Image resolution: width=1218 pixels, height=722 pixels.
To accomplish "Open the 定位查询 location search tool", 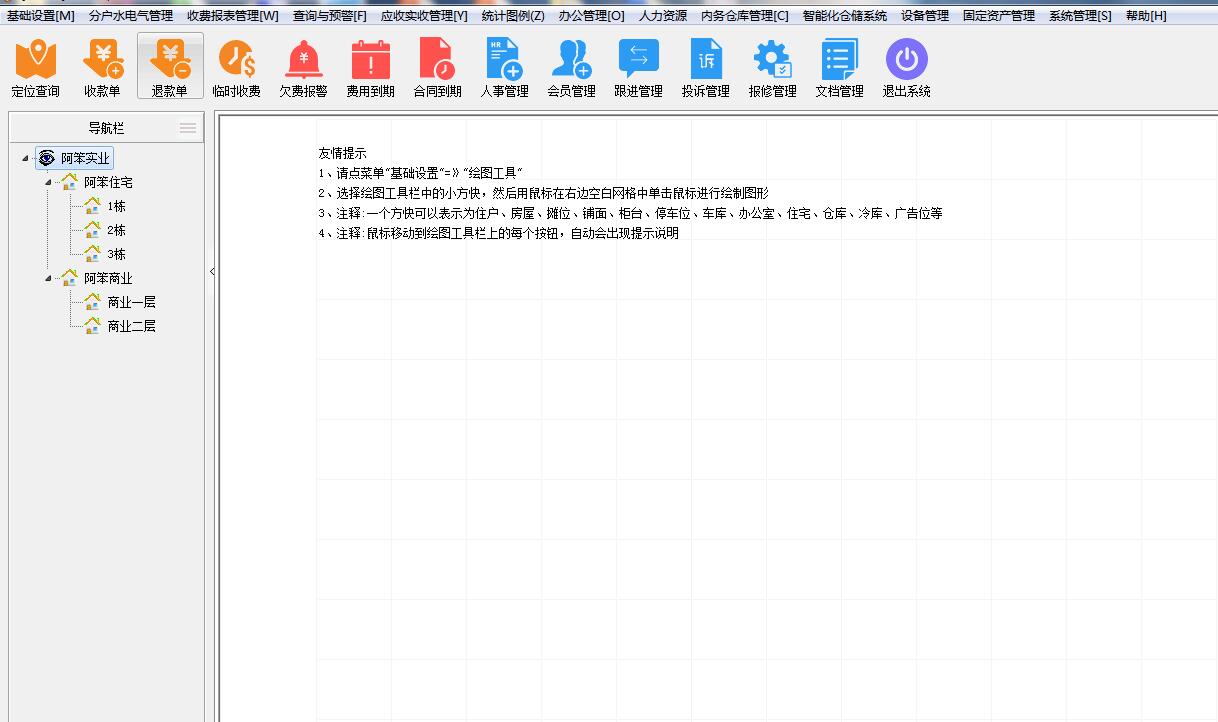I will (x=36, y=67).
